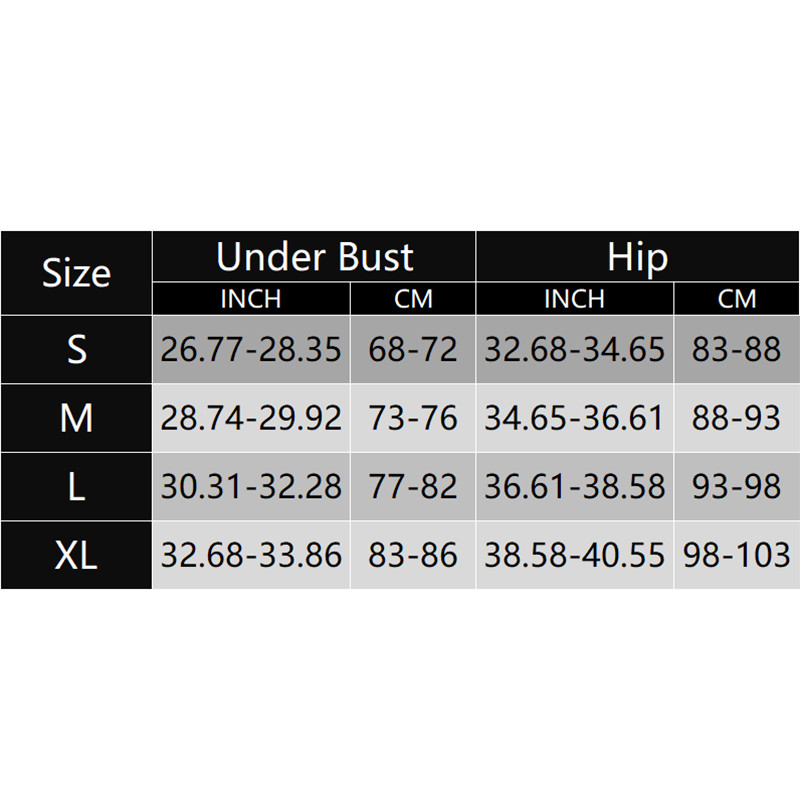
Task: Click CM subheader beneath Hip
Action: pos(737,298)
